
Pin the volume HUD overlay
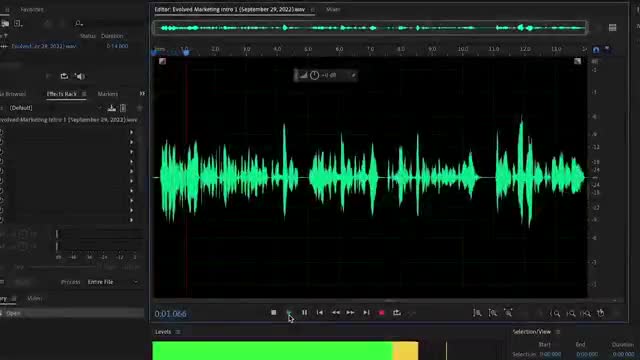(x=353, y=75)
